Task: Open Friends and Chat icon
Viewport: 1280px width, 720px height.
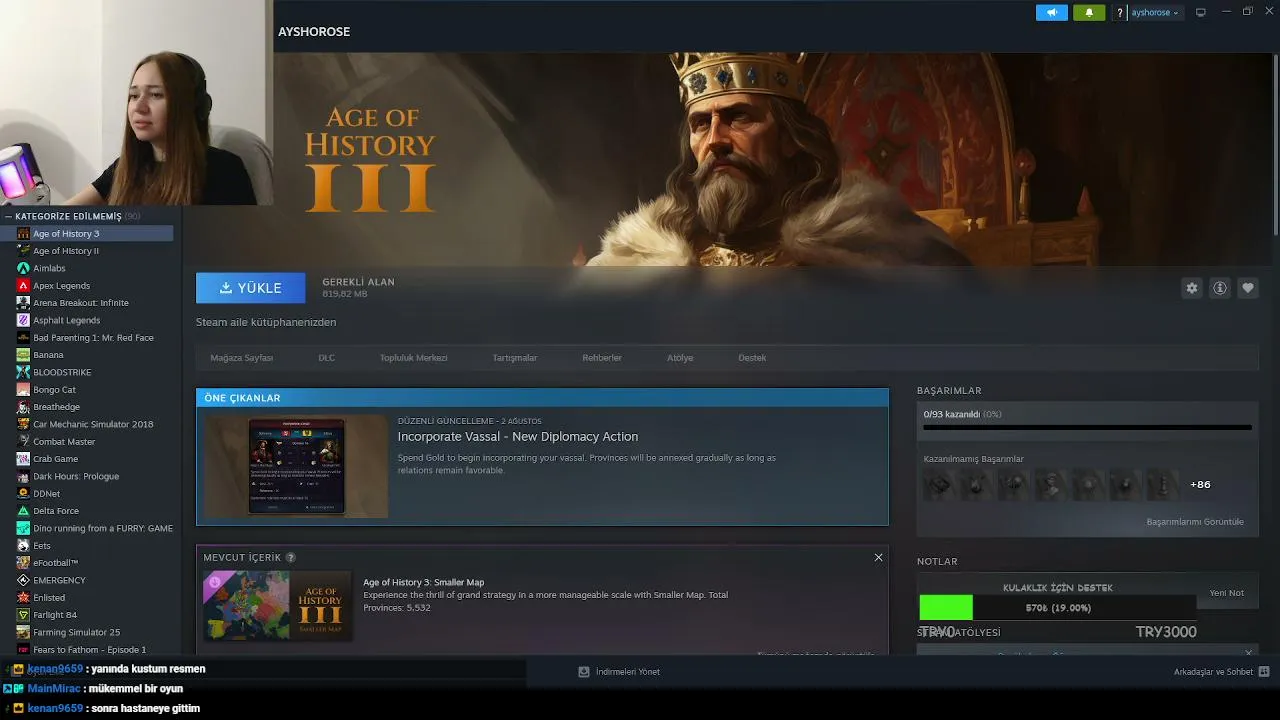Action: pyautogui.click(x=1264, y=672)
